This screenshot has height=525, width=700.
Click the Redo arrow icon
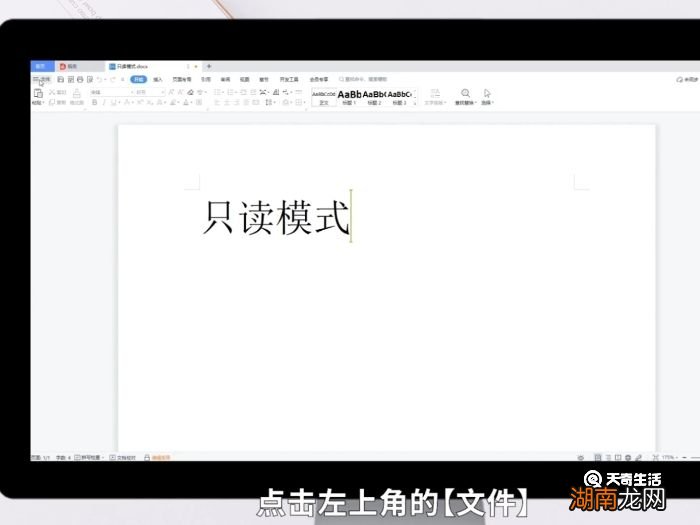tap(112, 79)
